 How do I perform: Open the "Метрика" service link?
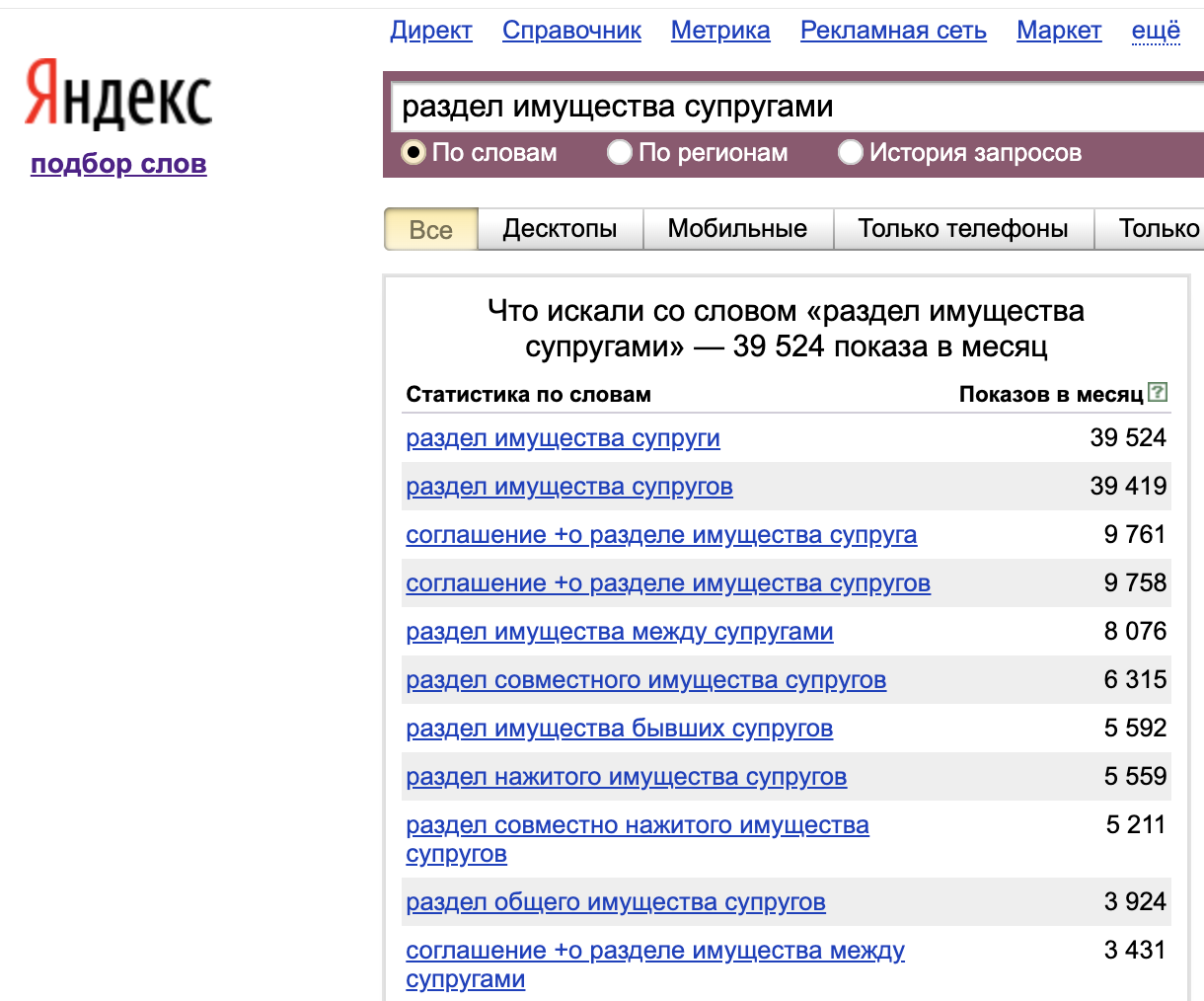click(720, 31)
